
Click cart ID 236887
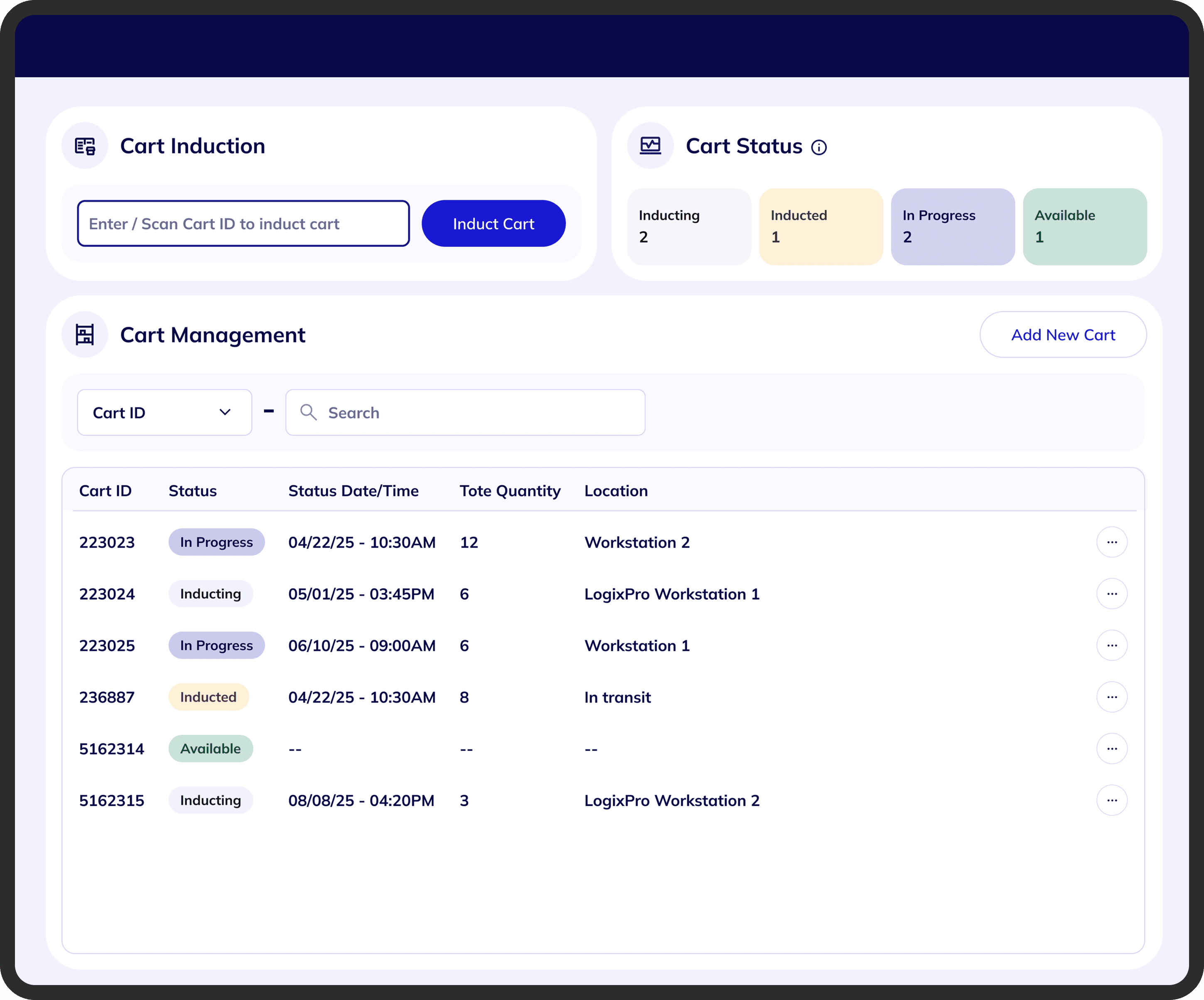pyautogui.click(x=107, y=697)
